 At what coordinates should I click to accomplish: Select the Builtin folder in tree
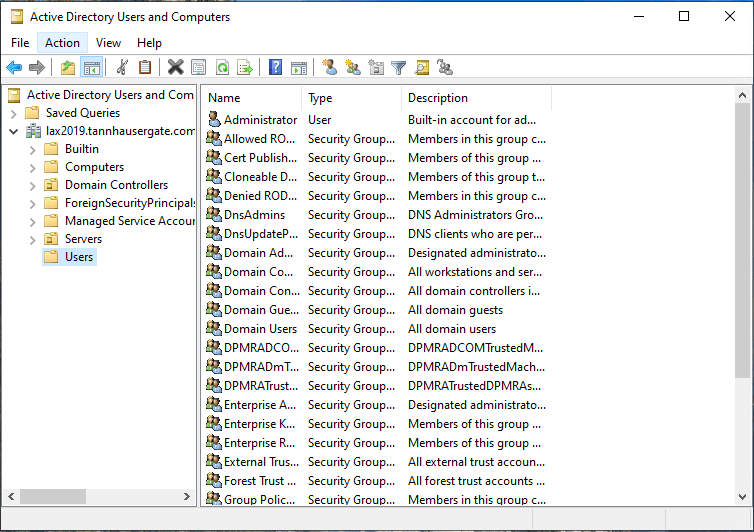tap(81, 149)
